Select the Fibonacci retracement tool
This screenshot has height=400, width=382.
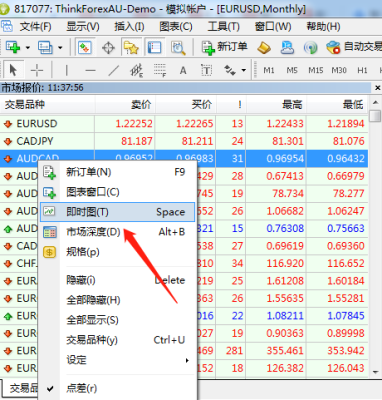click(x=160, y=70)
